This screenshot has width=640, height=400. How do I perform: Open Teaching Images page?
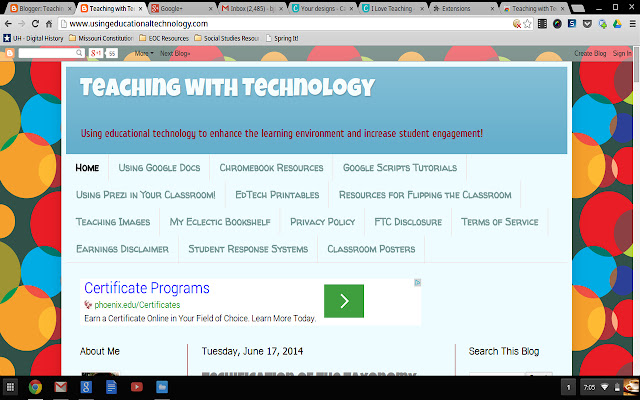tap(113, 222)
